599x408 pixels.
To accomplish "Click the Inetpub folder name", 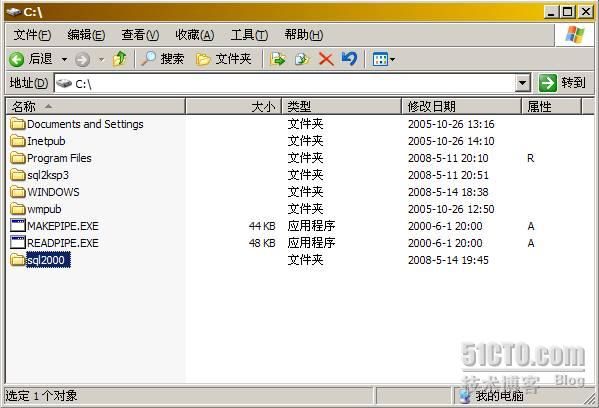I will [46, 141].
